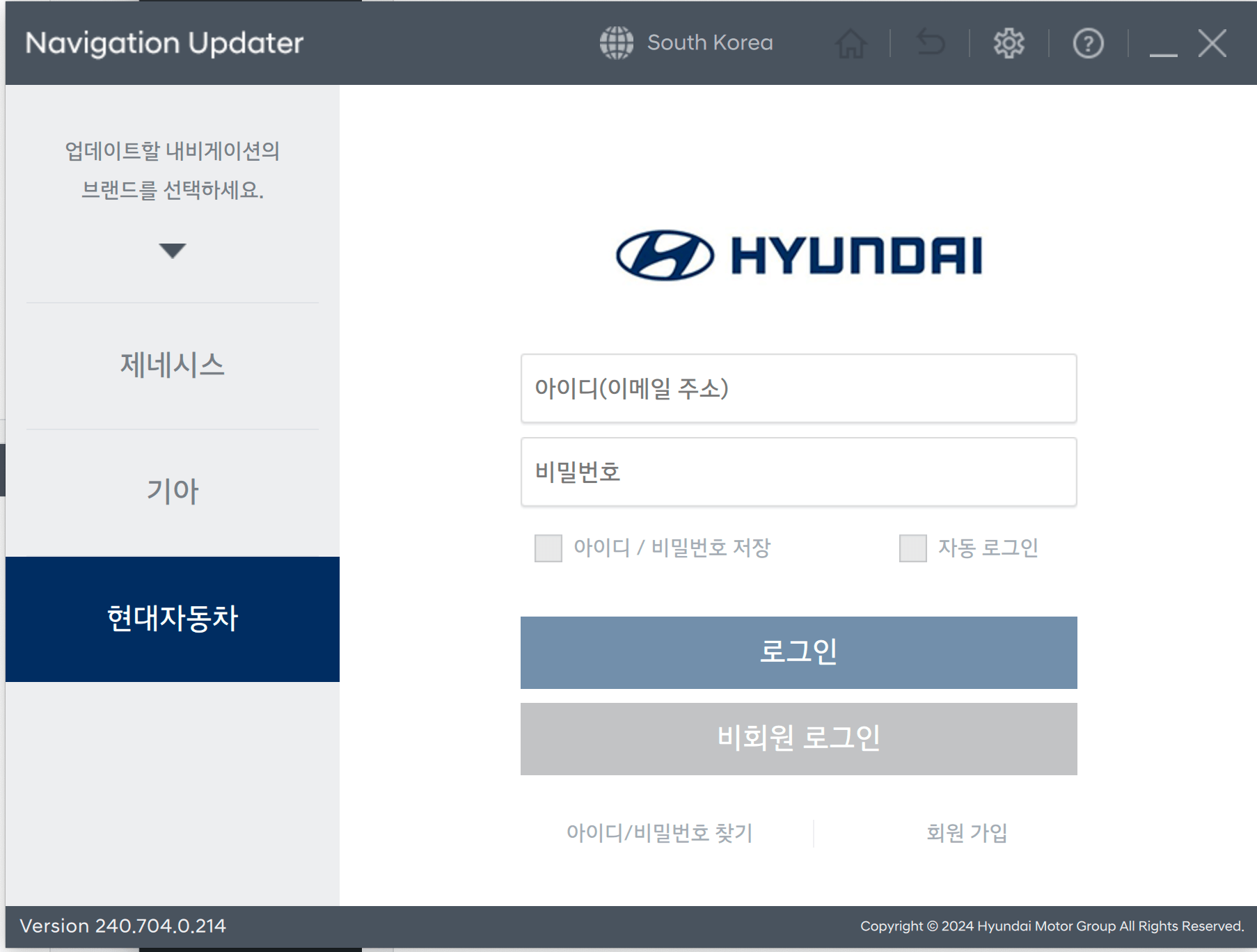Enable the 자동 로그인 checkbox
Screen dimensions: 1257x952
(x=913, y=548)
